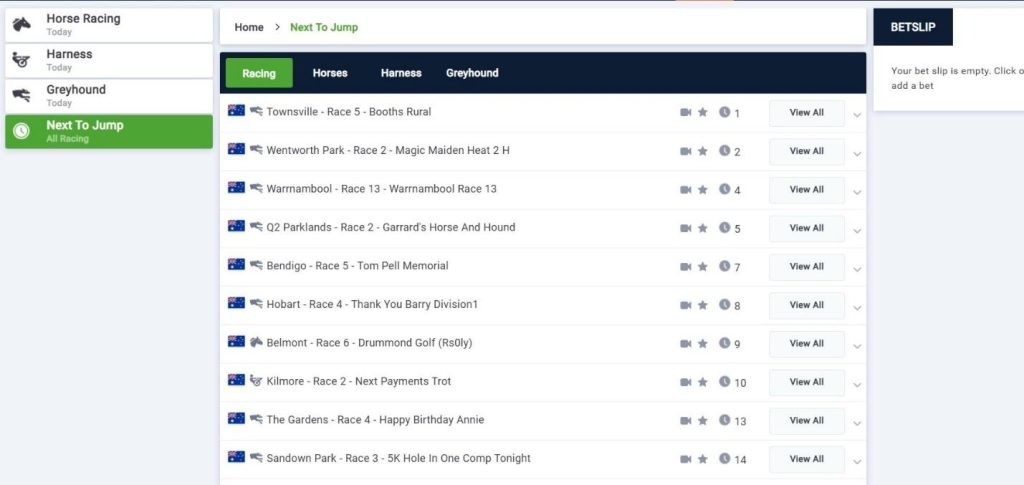This screenshot has width=1024, height=485.
Task: Open The Gardens Happy Birthday Annie race
Action: tap(376, 420)
